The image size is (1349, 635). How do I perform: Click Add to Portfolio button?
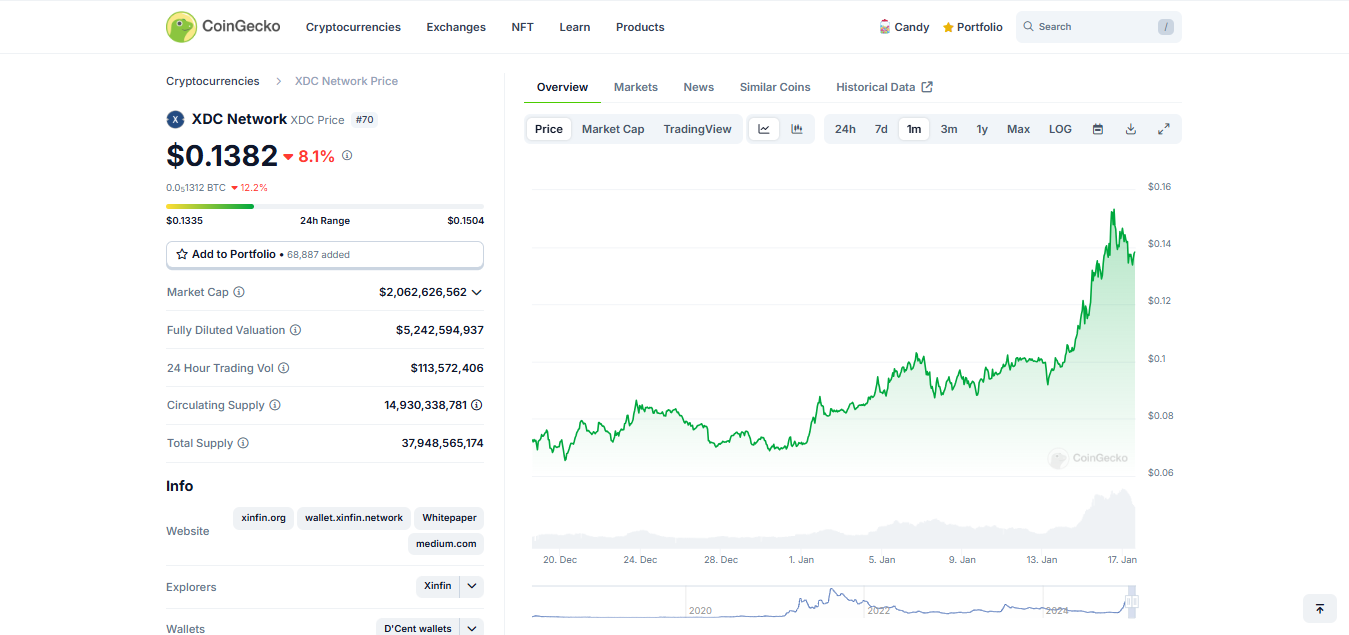[325, 255]
